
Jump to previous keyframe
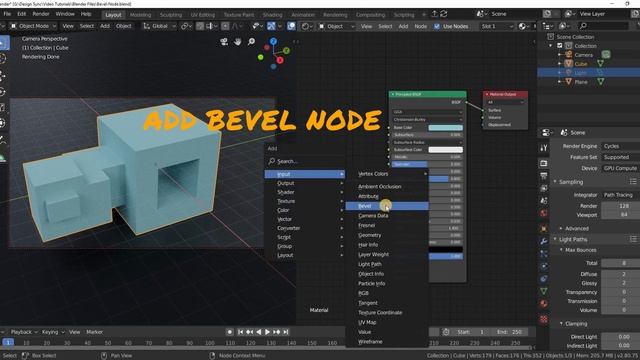[249, 332]
